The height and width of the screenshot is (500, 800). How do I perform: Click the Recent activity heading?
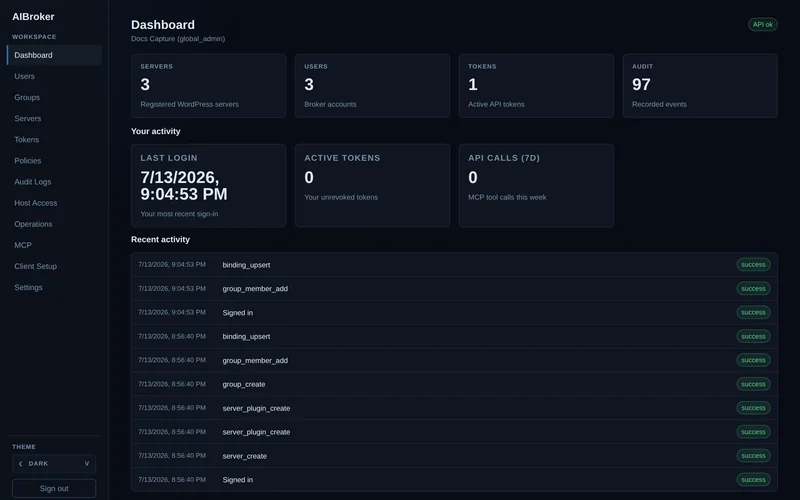pyautogui.click(x=160, y=239)
